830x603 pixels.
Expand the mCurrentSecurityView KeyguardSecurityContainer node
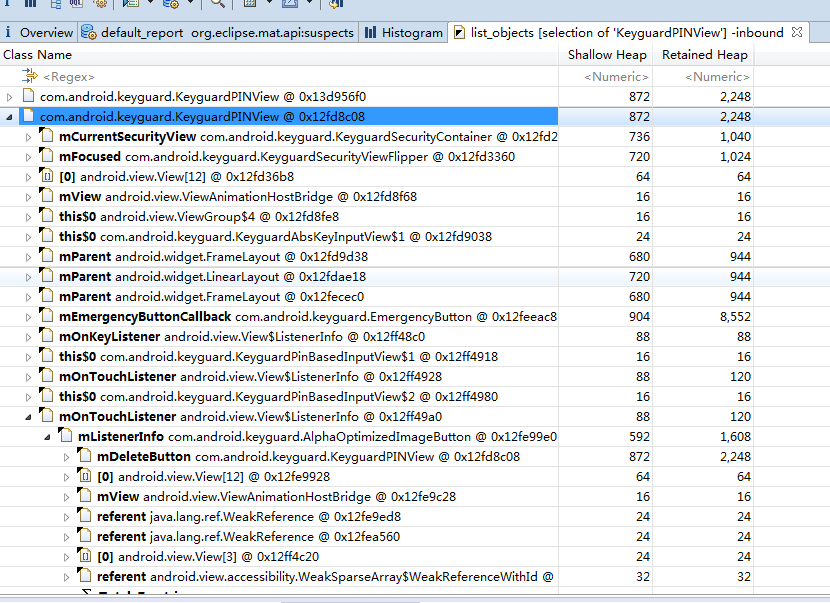tap(28, 137)
